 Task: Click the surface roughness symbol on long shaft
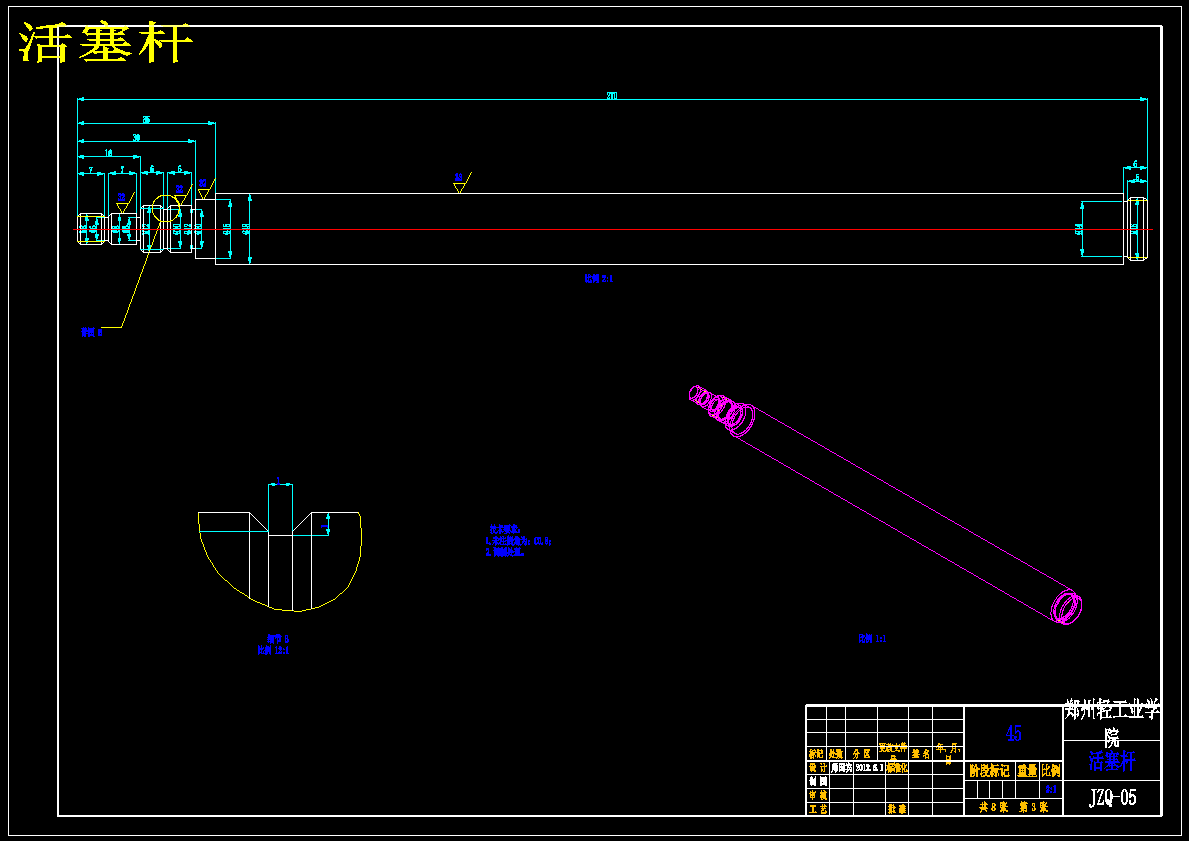(x=461, y=182)
